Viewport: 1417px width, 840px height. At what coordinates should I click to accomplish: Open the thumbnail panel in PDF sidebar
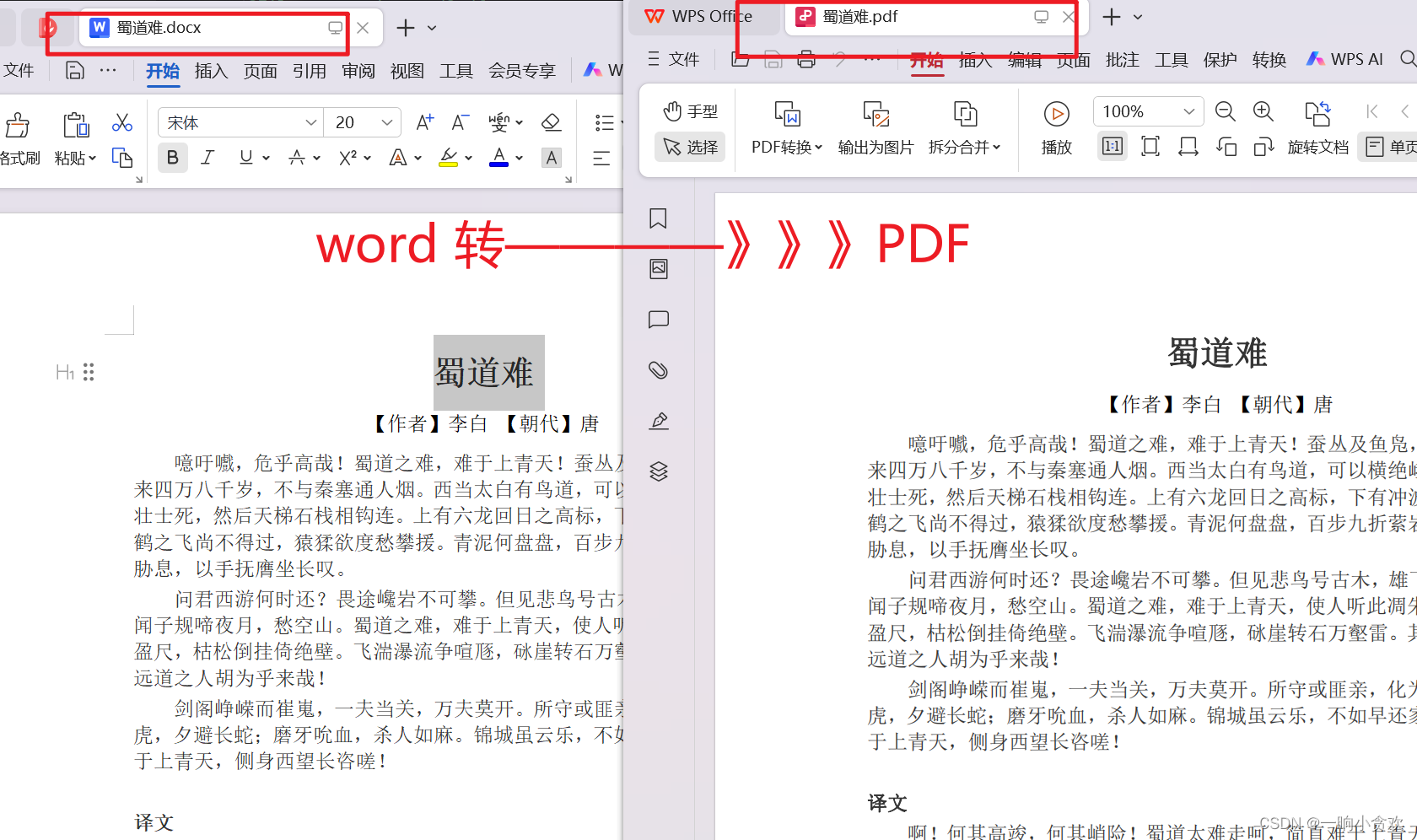(x=659, y=269)
